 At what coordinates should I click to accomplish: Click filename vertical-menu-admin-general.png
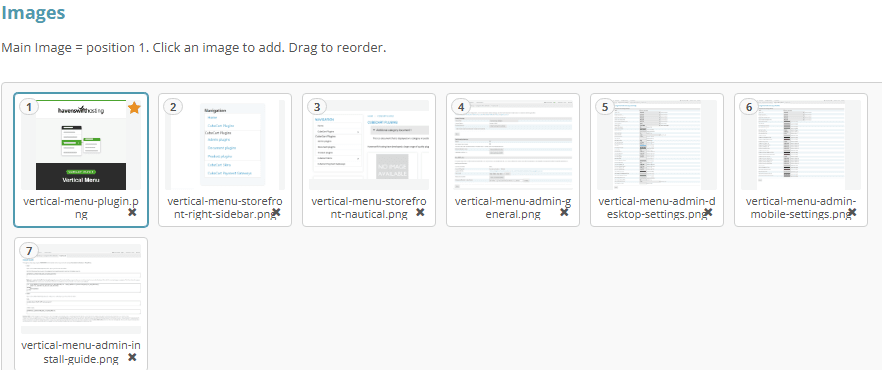pos(513,207)
